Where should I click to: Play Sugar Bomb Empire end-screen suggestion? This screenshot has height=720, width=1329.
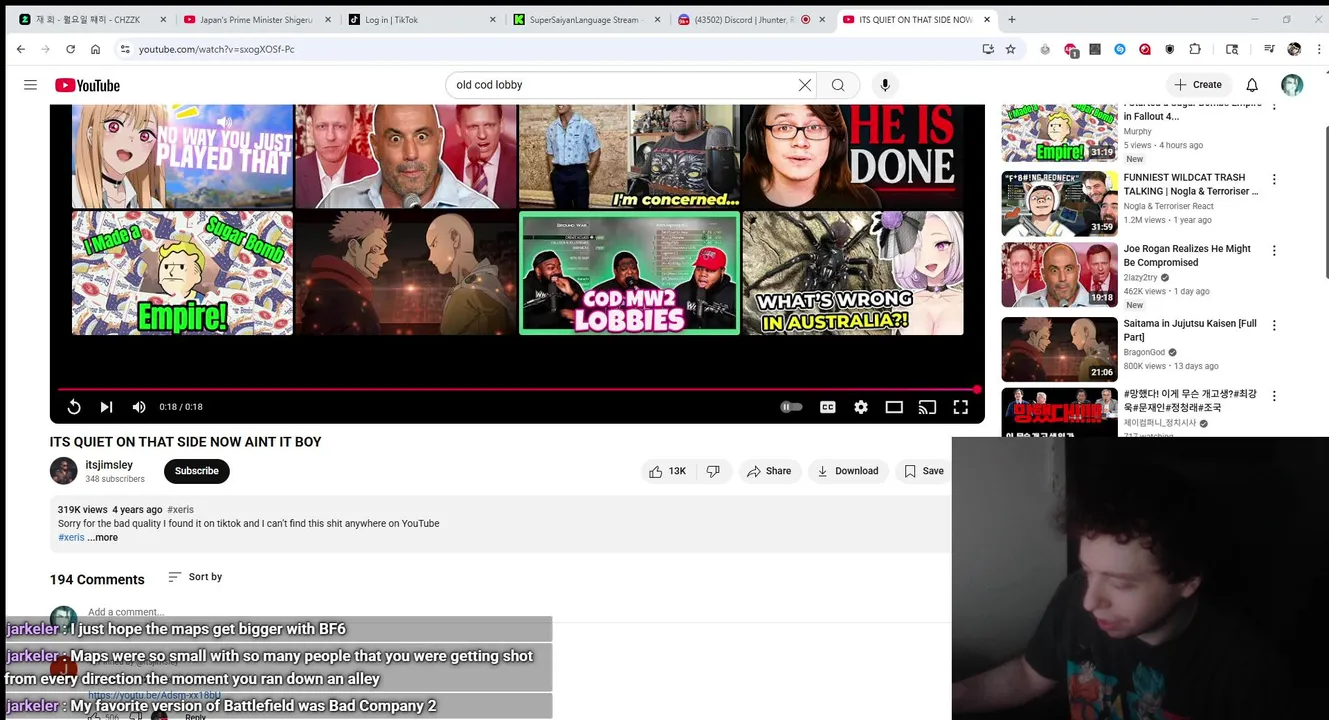point(182,273)
